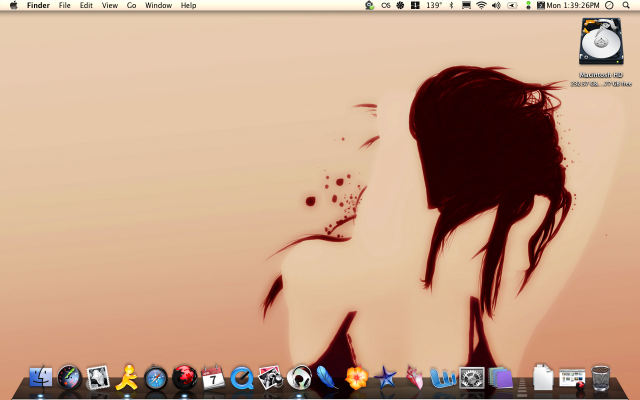Open the Apple menu
The height and width of the screenshot is (400, 640).
click(14, 5)
